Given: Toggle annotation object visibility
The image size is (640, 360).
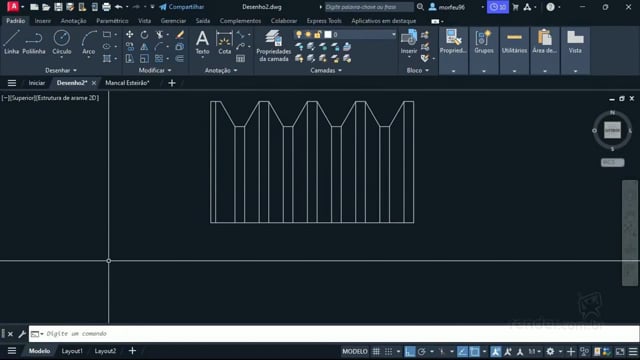Looking at the screenshot, I should [496, 351].
